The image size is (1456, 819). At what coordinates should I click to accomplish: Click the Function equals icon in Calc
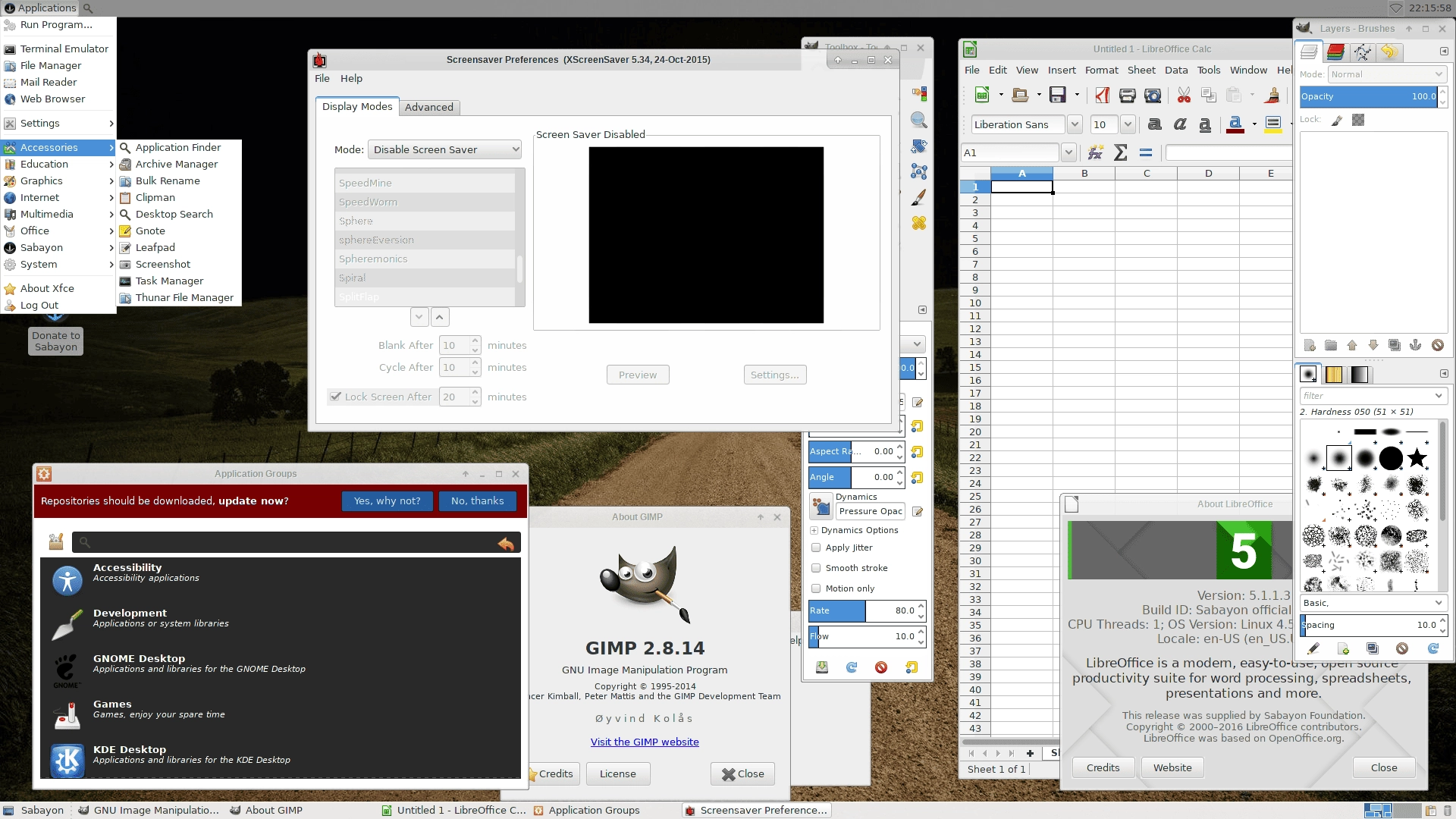pyautogui.click(x=1146, y=152)
